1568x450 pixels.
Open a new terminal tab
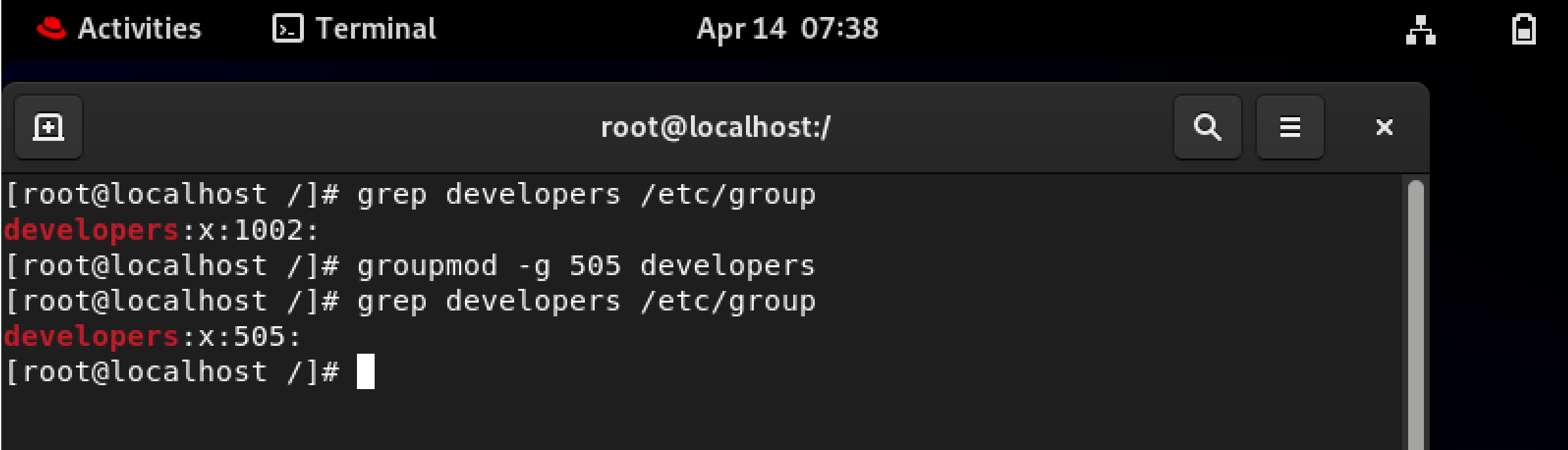coord(48,127)
